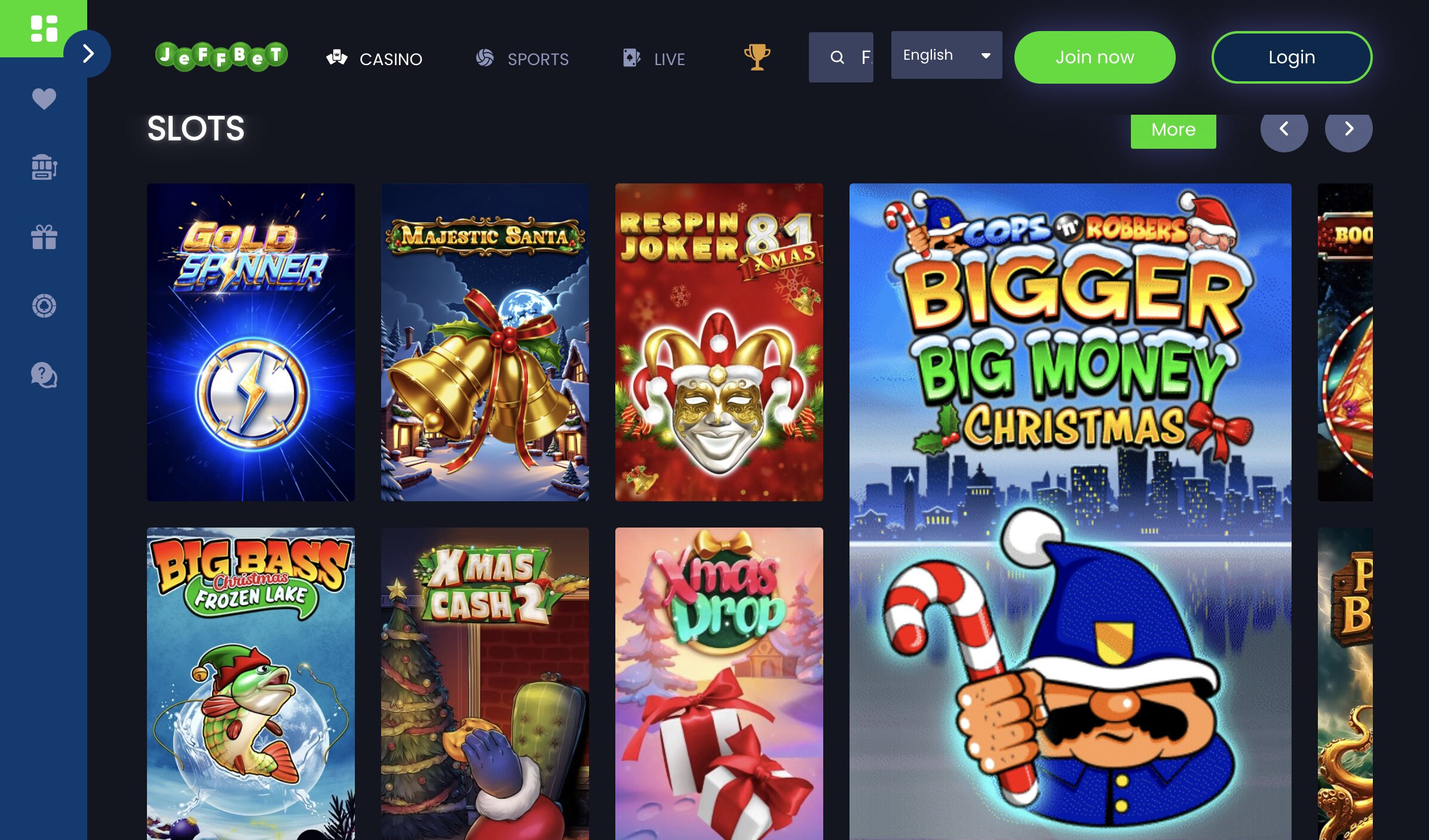The image size is (1429, 840).
Task: Click the JeffBet logo
Action: click(222, 57)
